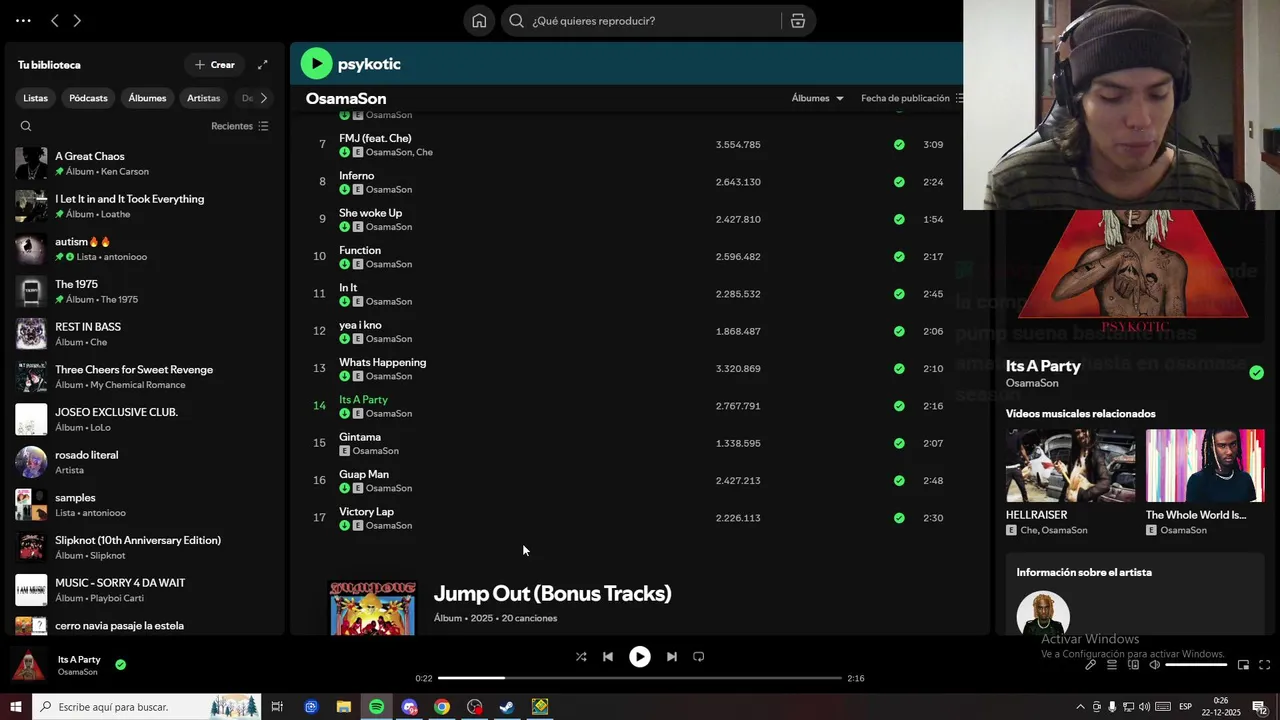Search within the library using magnifier icon

coord(26,126)
